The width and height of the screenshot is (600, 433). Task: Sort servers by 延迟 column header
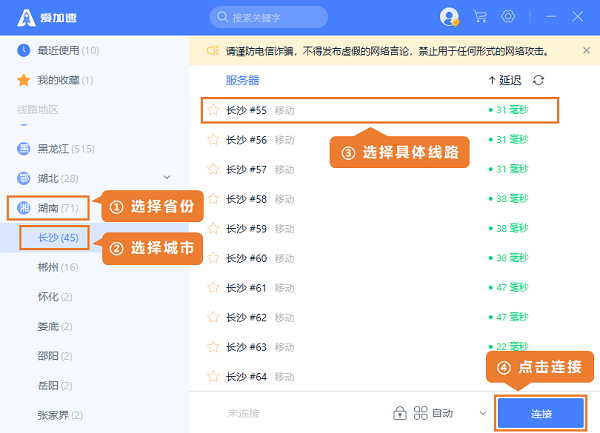(x=505, y=80)
